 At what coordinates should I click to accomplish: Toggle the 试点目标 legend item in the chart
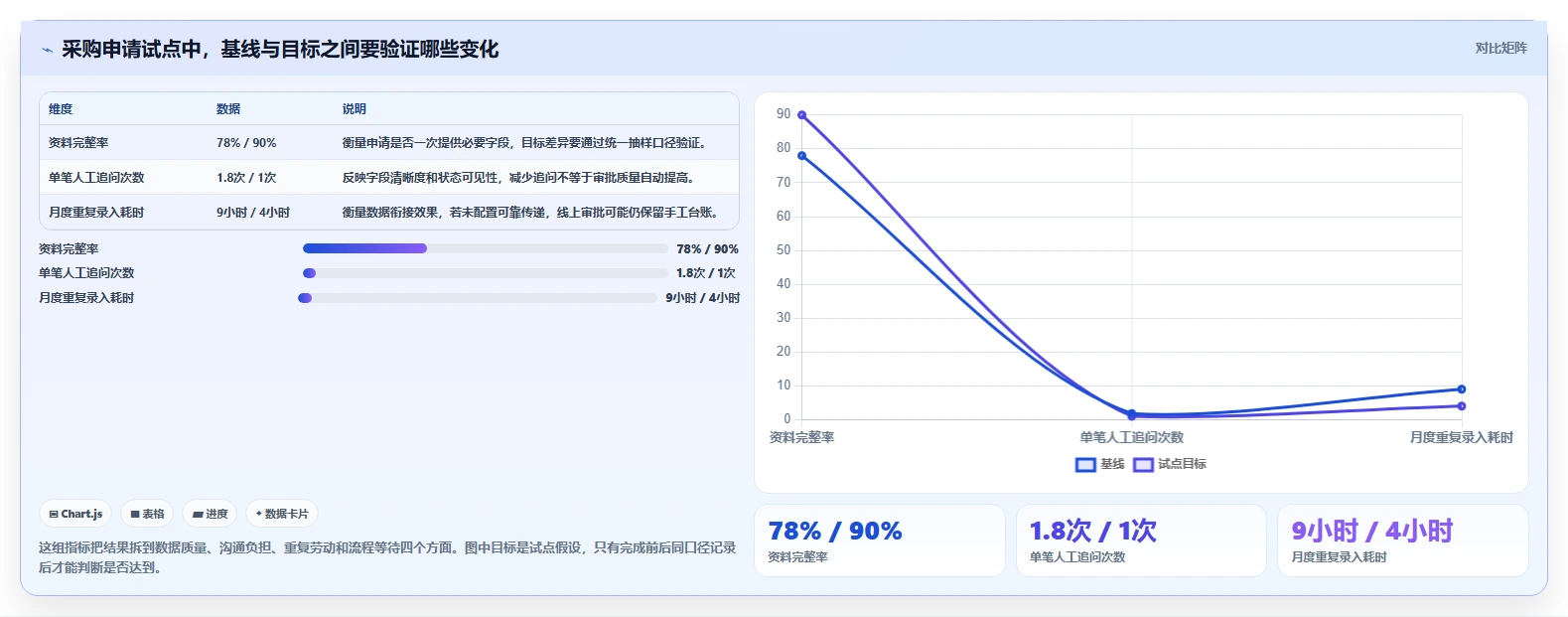pyautogui.click(x=1170, y=464)
